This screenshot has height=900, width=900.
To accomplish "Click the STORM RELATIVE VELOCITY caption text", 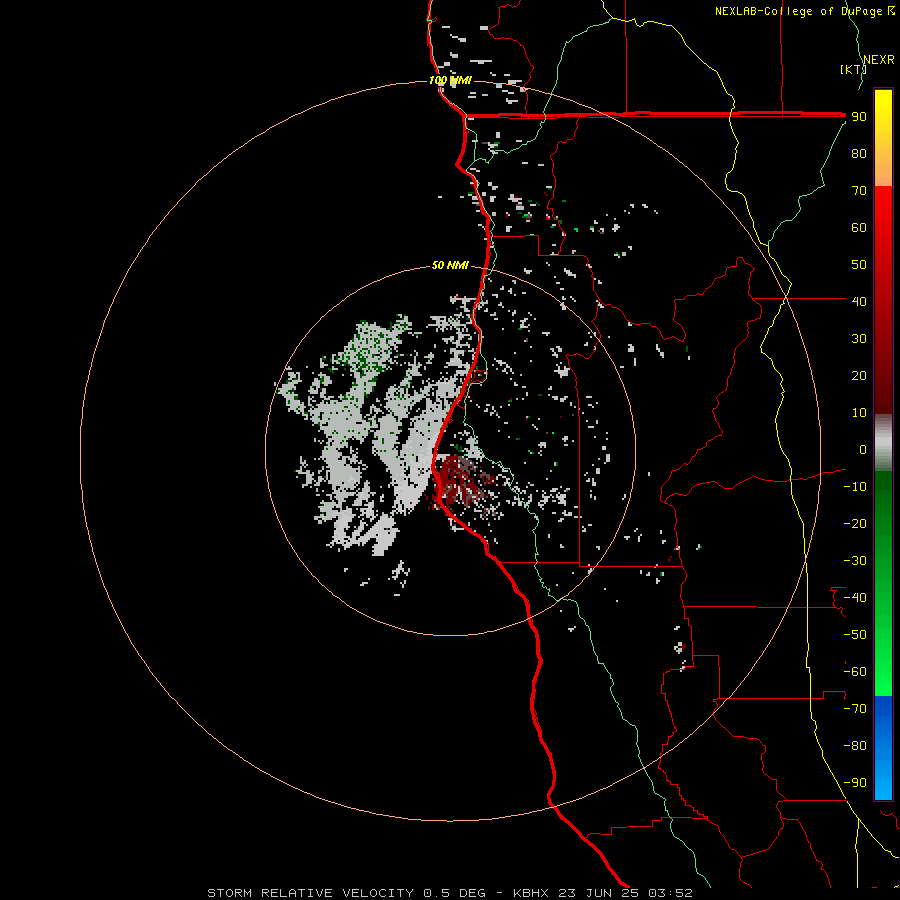I will coord(310,893).
